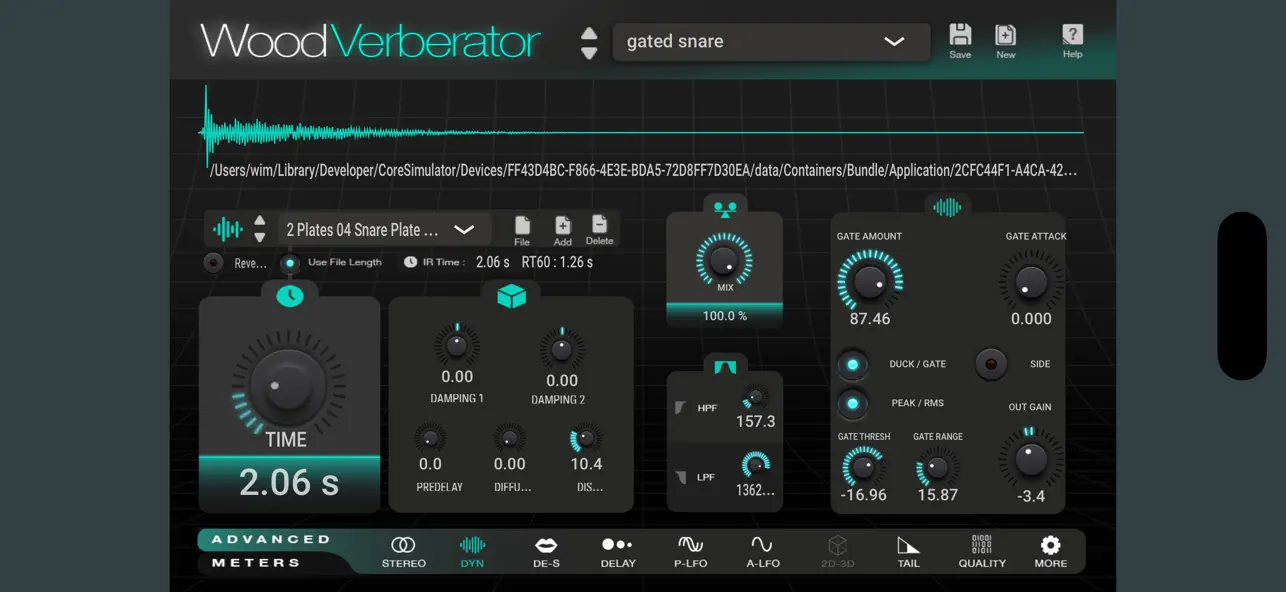
Task: Click the impulse response waveform display
Action: [643, 131]
